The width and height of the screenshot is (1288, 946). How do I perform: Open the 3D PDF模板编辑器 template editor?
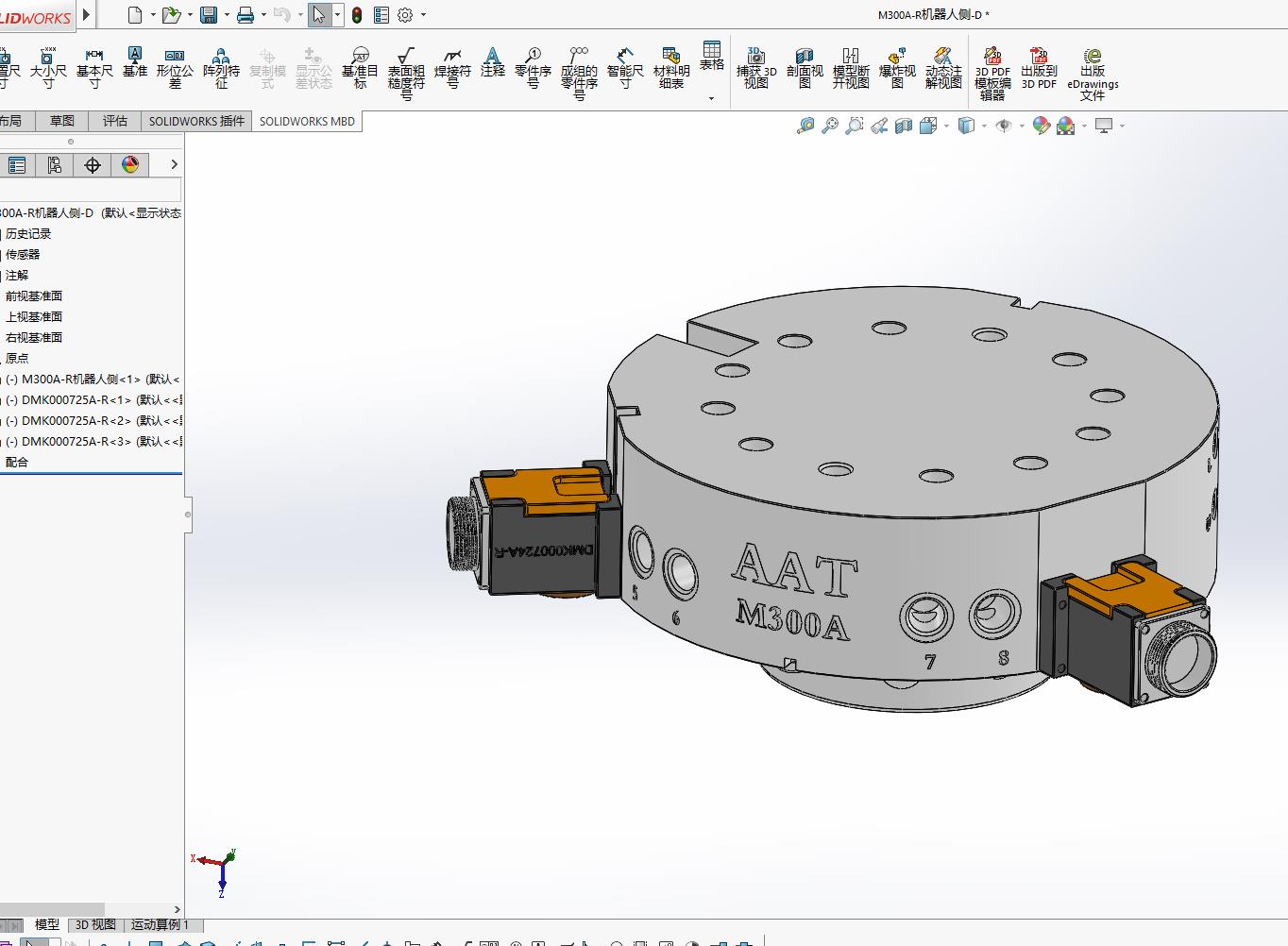tap(992, 75)
